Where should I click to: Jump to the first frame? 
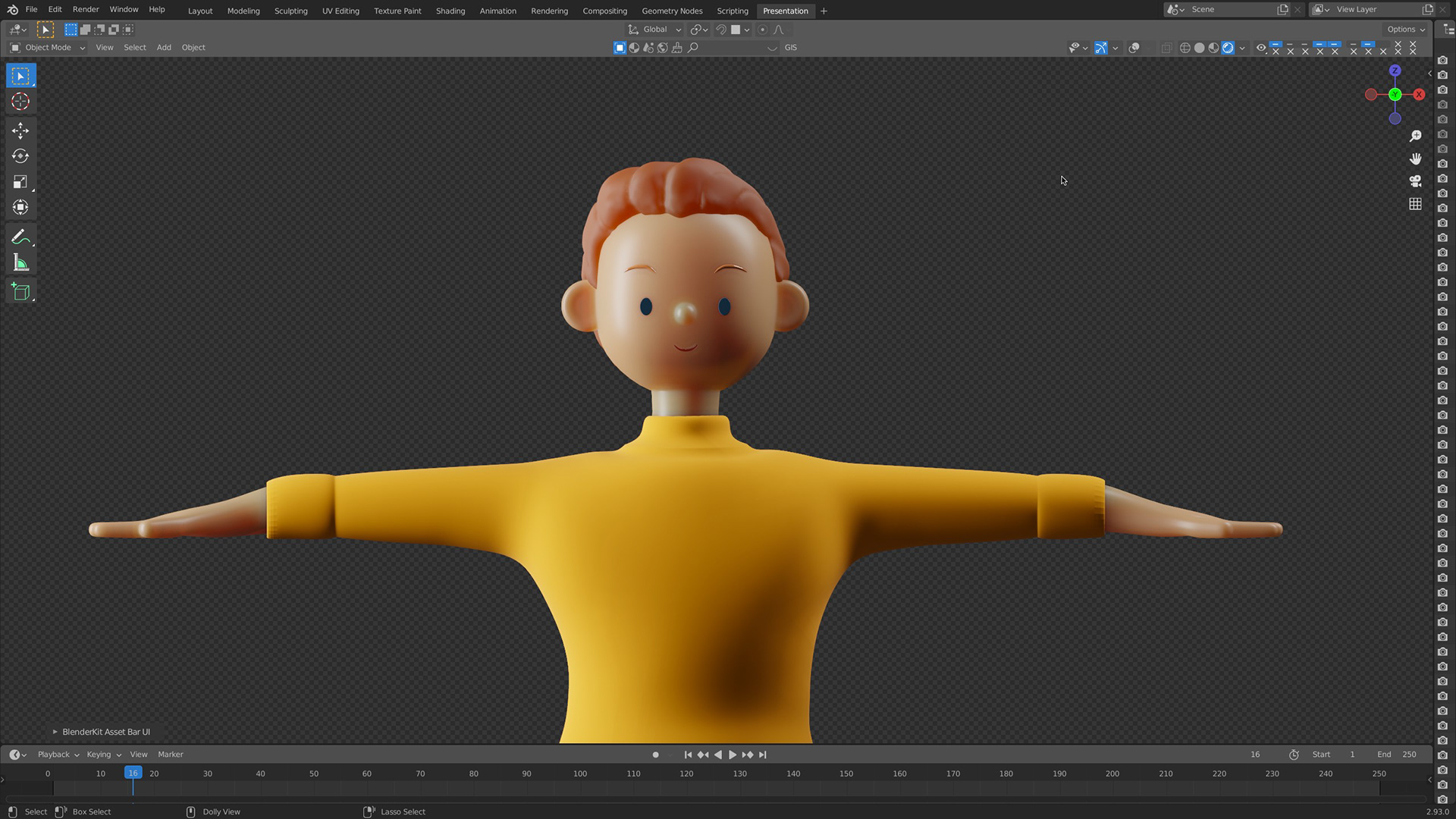[688, 755]
